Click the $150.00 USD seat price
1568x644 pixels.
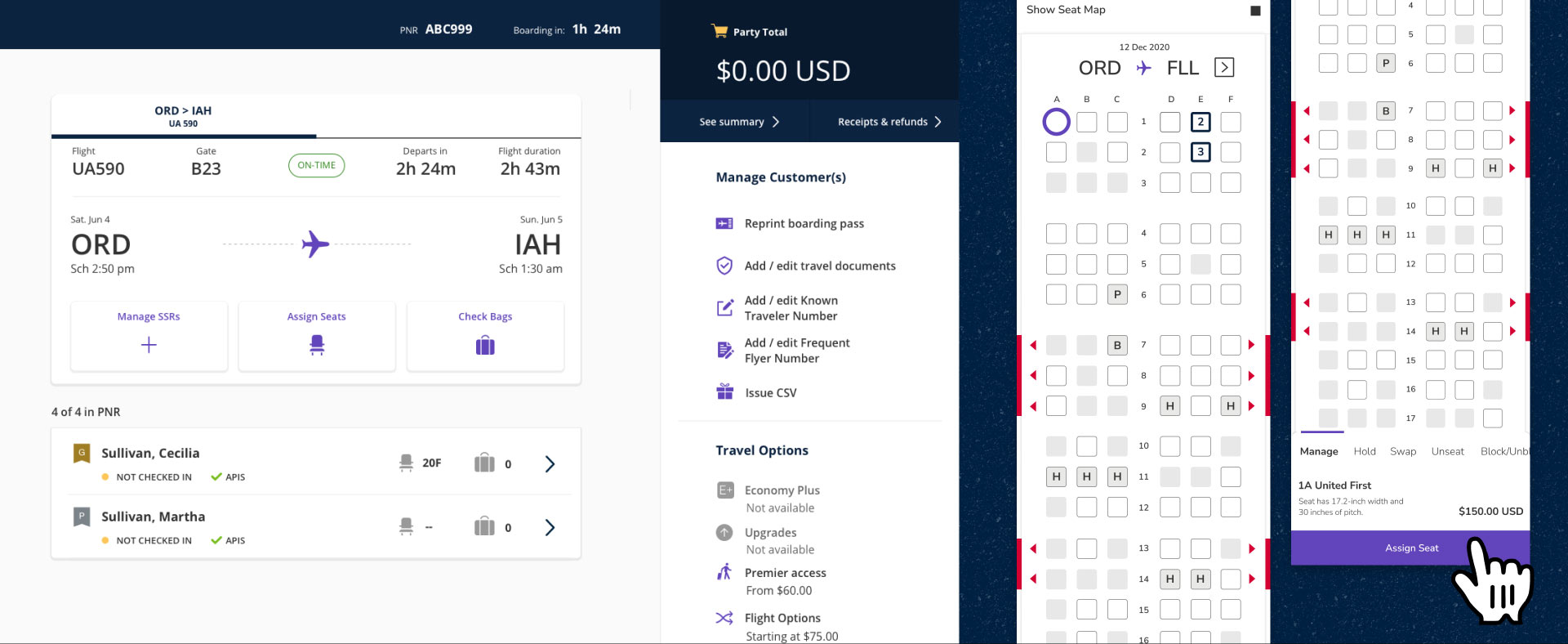coord(1490,511)
